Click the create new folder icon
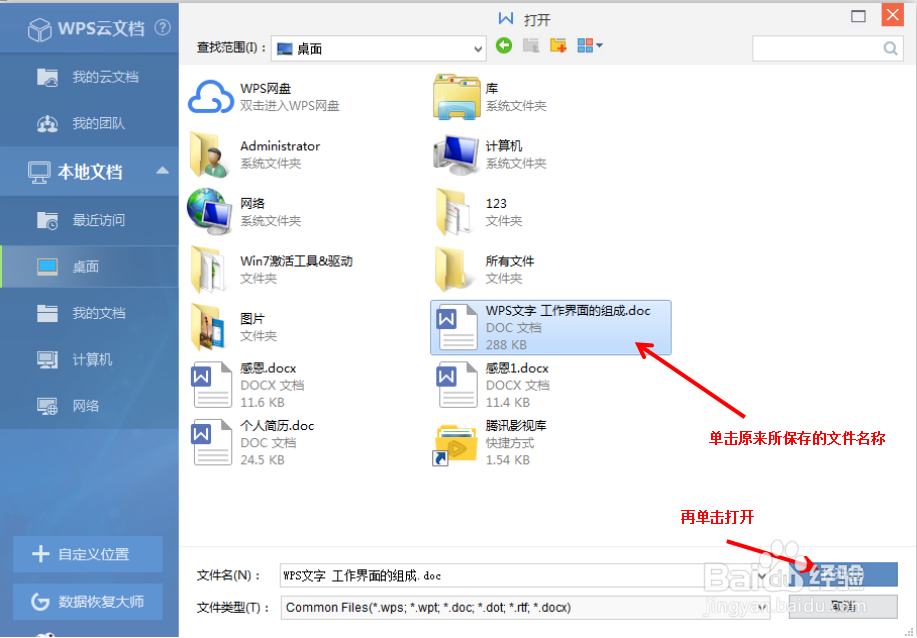Screen dimensions: 917x638 [x=559, y=46]
